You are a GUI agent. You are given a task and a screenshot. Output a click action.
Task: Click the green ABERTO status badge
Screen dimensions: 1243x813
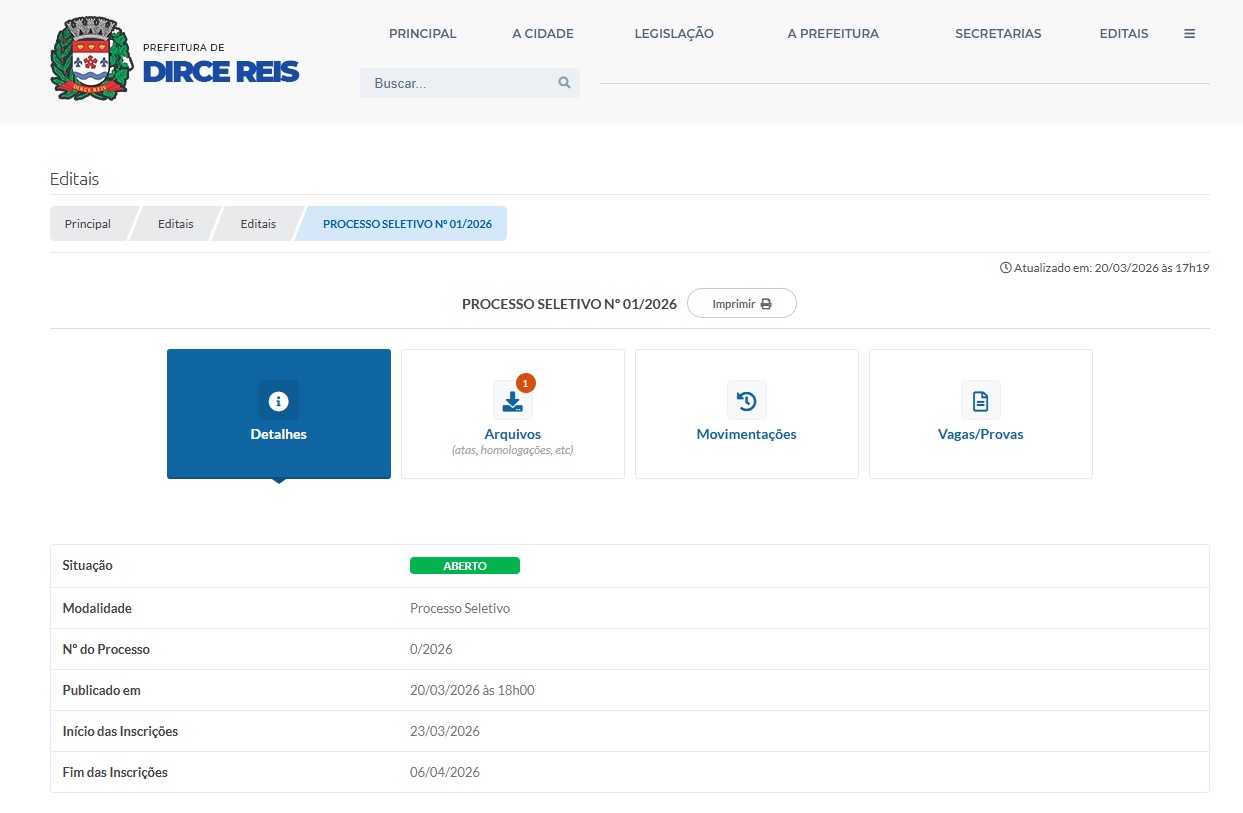[x=464, y=566]
